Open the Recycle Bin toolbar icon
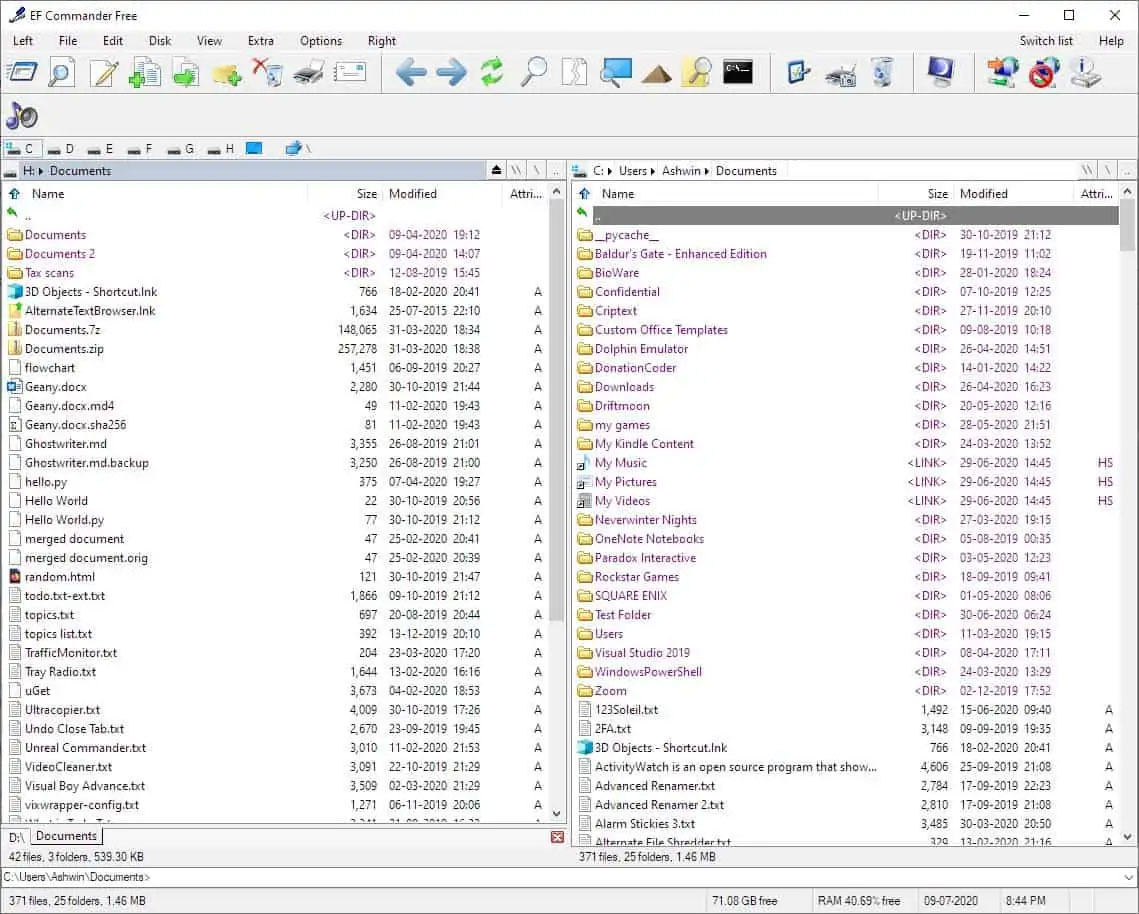This screenshot has height=914, width=1139. point(883,72)
